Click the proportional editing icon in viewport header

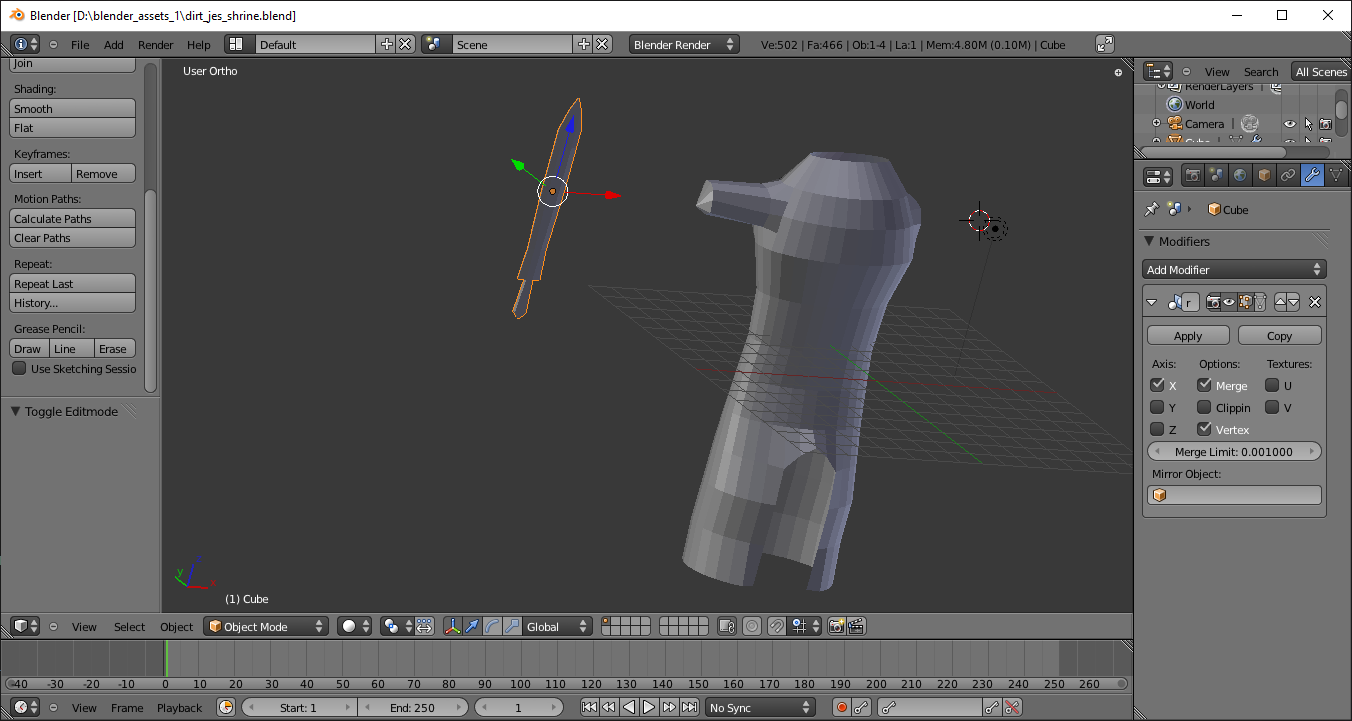point(753,627)
